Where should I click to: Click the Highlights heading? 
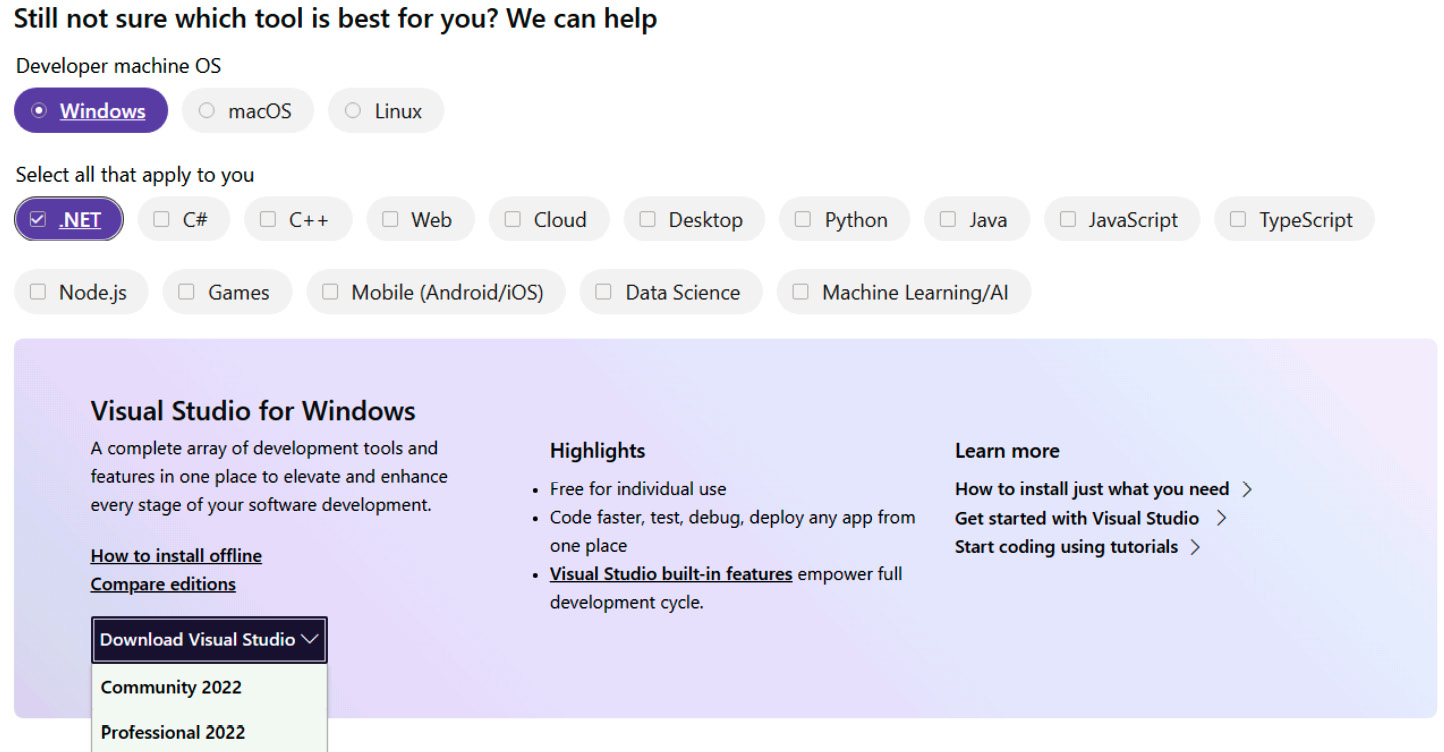598,451
